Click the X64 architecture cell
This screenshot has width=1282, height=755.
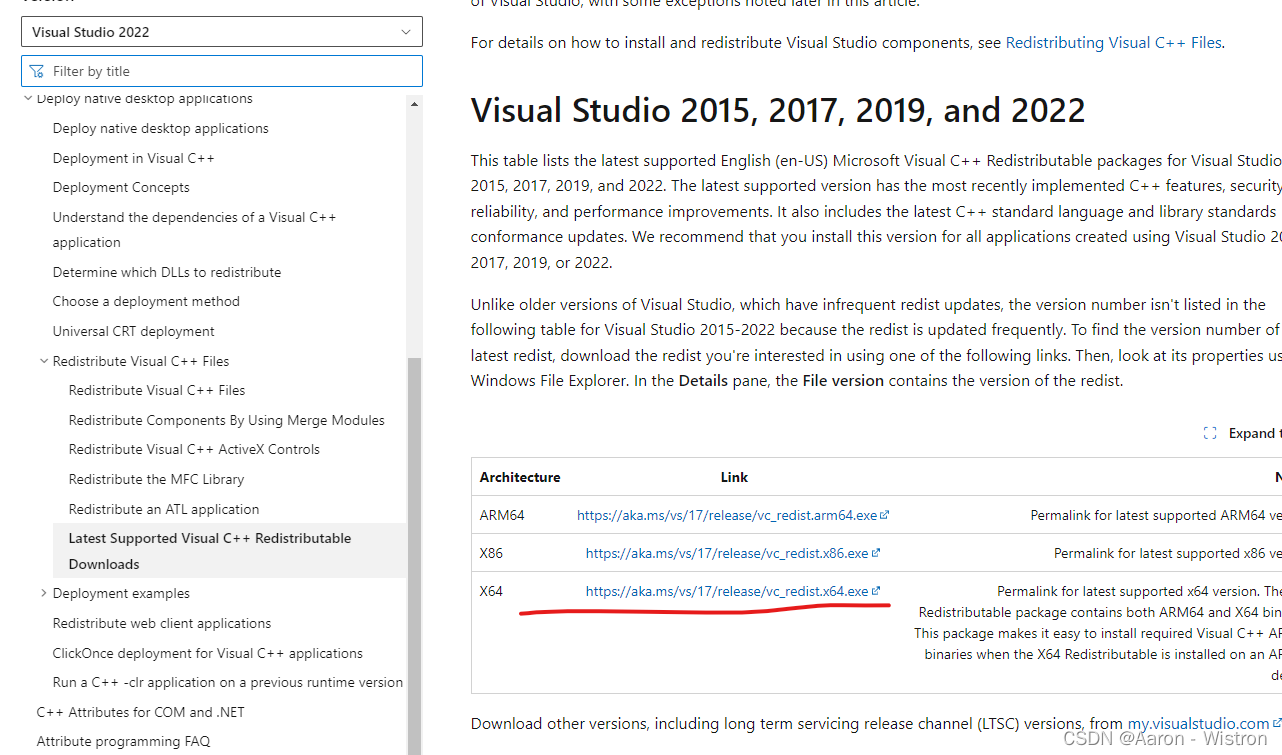(491, 591)
